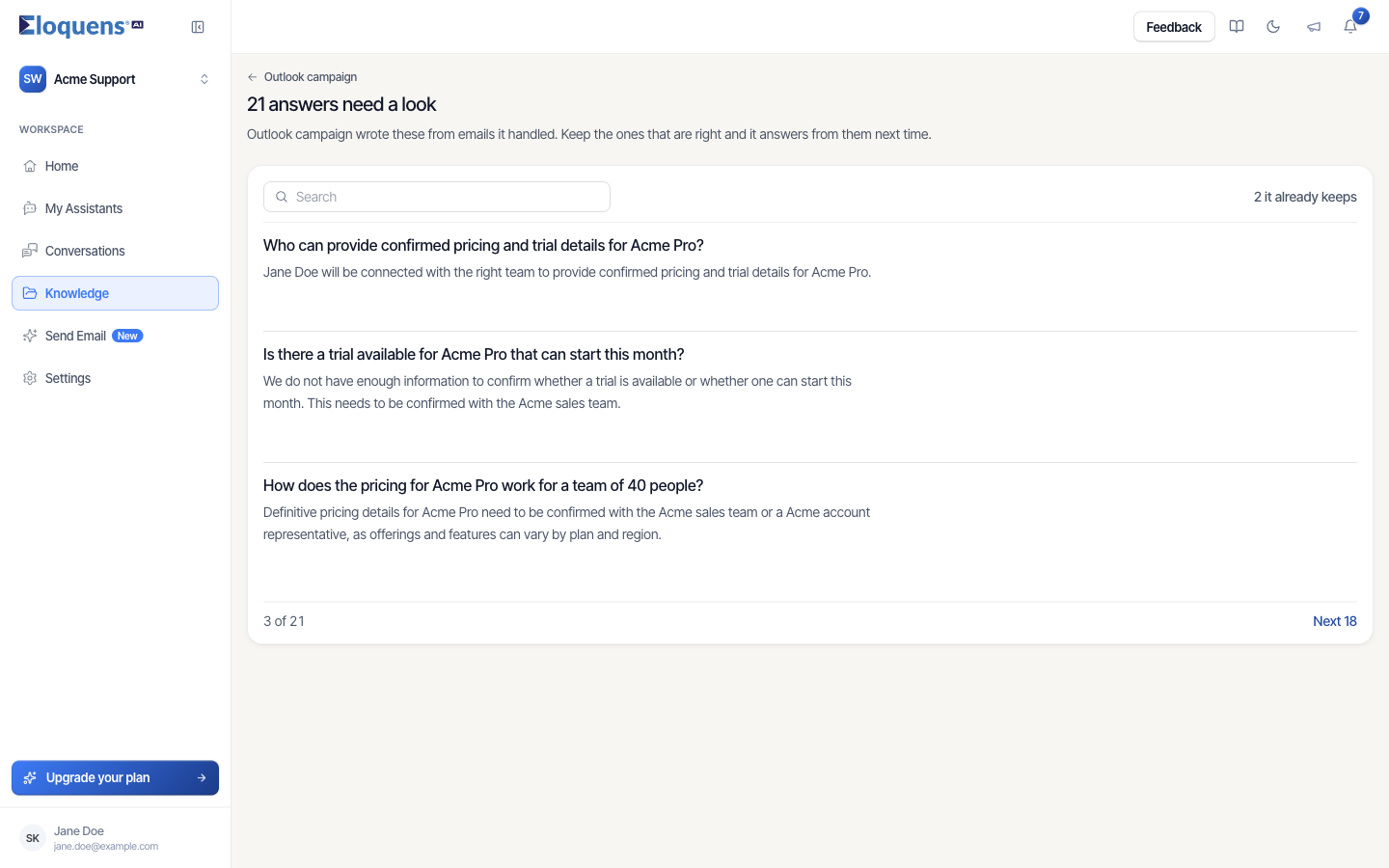Click the '3 of 21' counter
Viewport: 1389px width, 868px height.
[284, 621]
